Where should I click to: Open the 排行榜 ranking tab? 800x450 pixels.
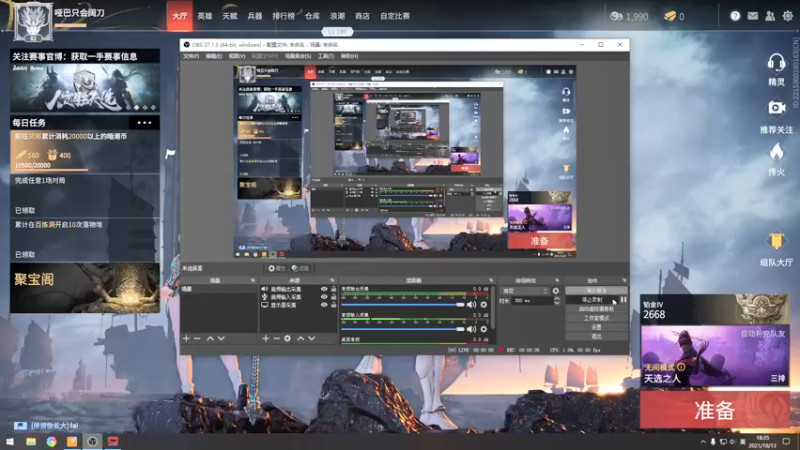click(283, 16)
